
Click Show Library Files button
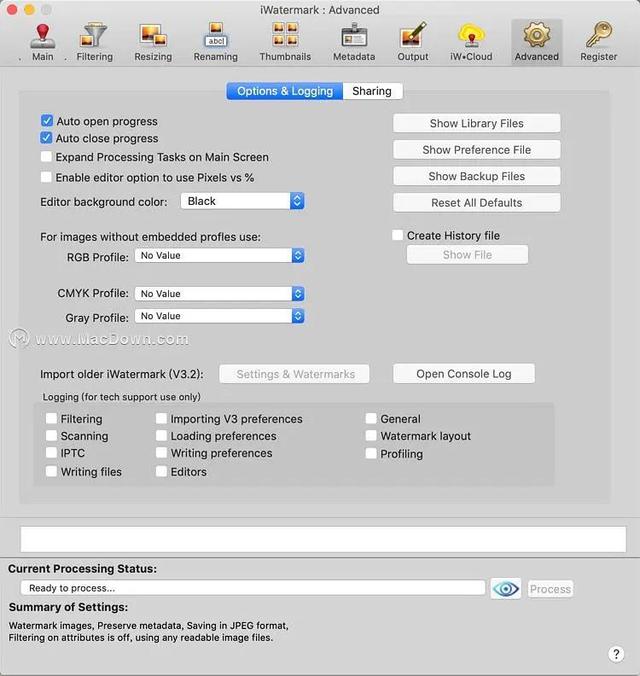[477, 123]
